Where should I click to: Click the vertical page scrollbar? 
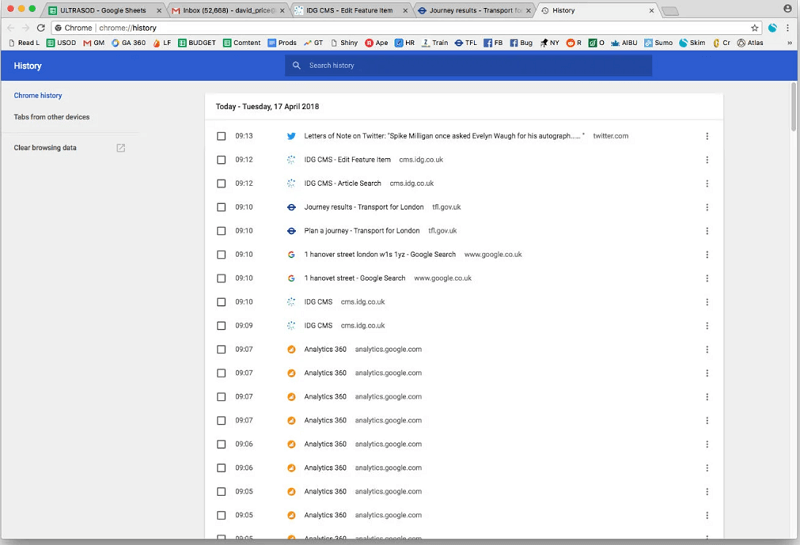click(793, 106)
